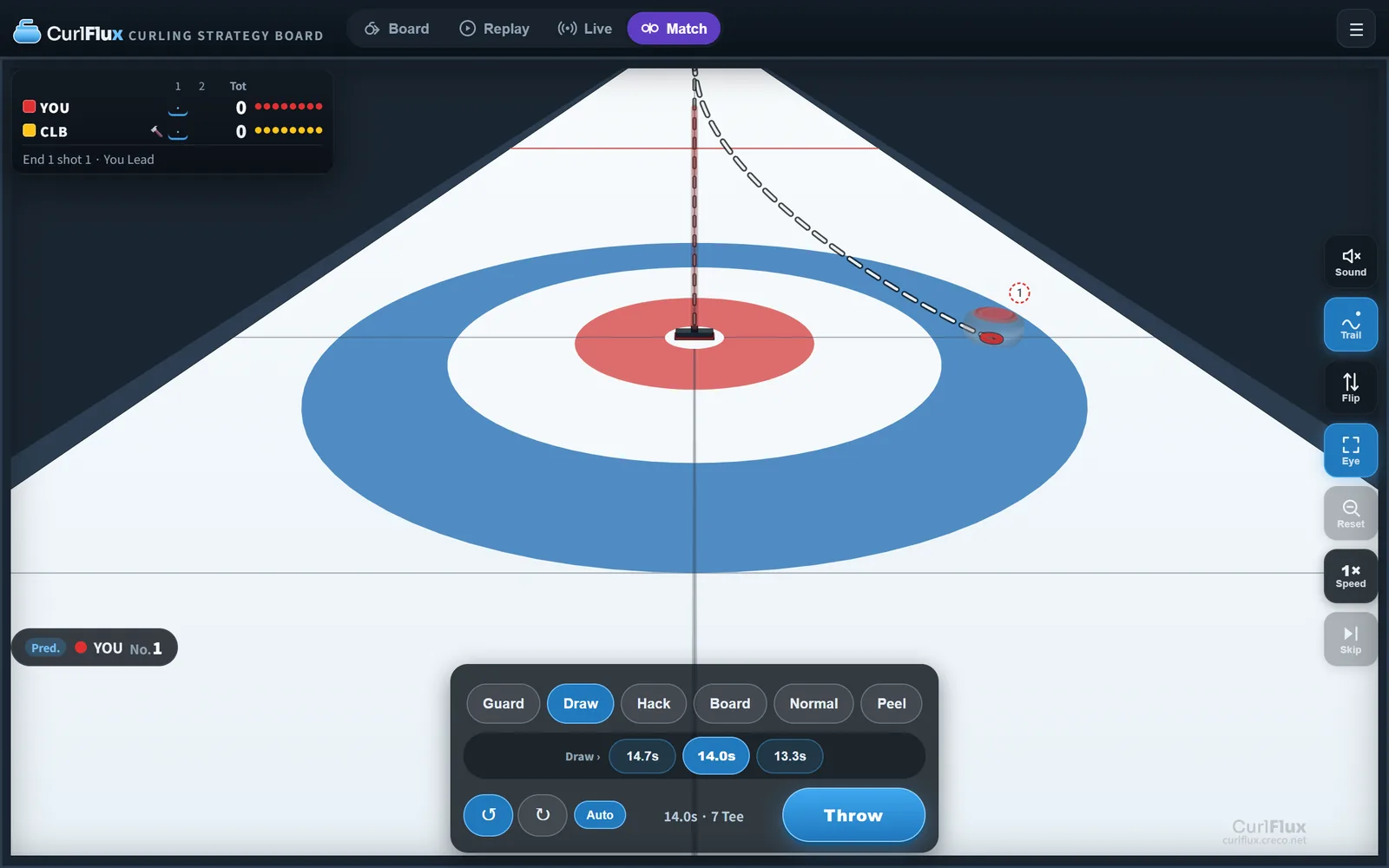1389x868 pixels.
Task: Select the Hack weight option
Action: tap(654, 704)
